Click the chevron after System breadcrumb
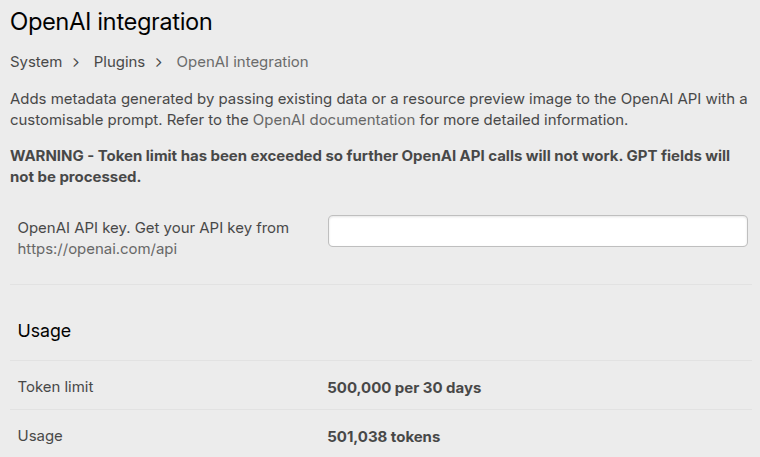760x457 pixels. [77, 62]
